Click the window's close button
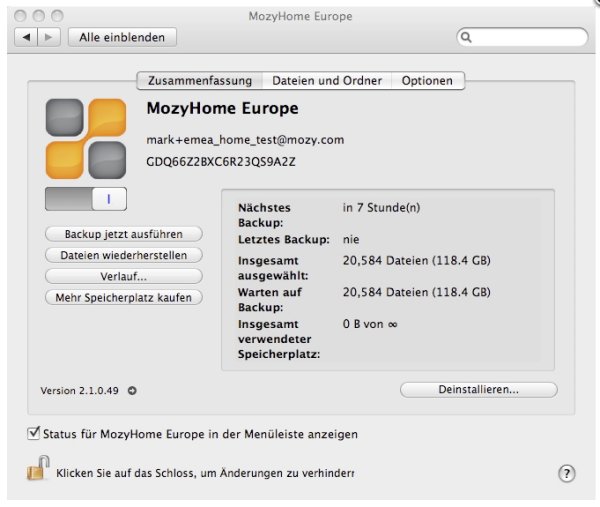 [20, 16]
